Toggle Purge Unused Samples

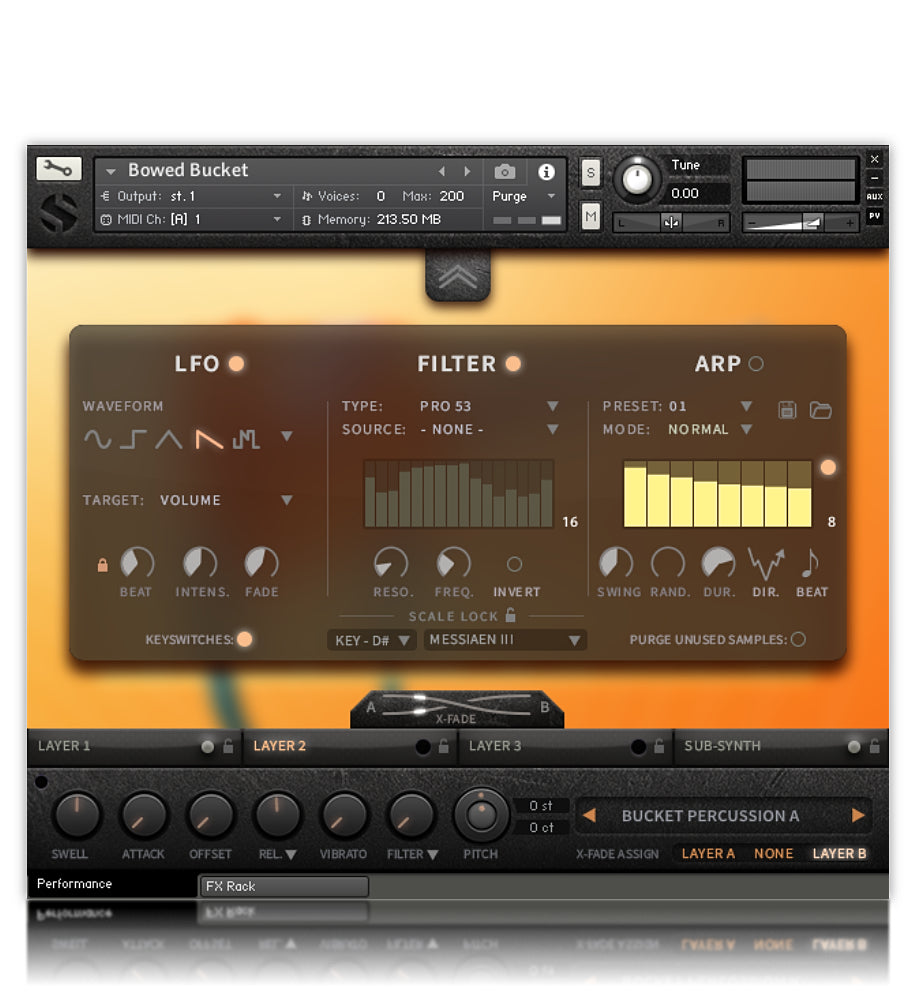pyautogui.click(x=800, y=640)
